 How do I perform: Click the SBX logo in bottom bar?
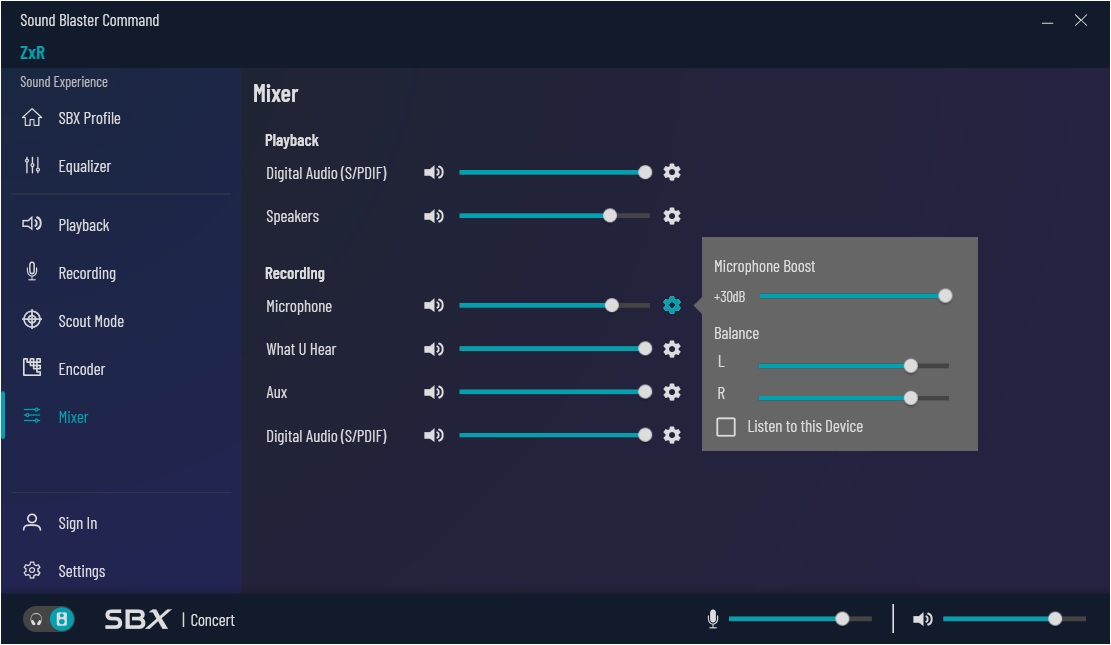pyautogui.click(x=138, y=620)
